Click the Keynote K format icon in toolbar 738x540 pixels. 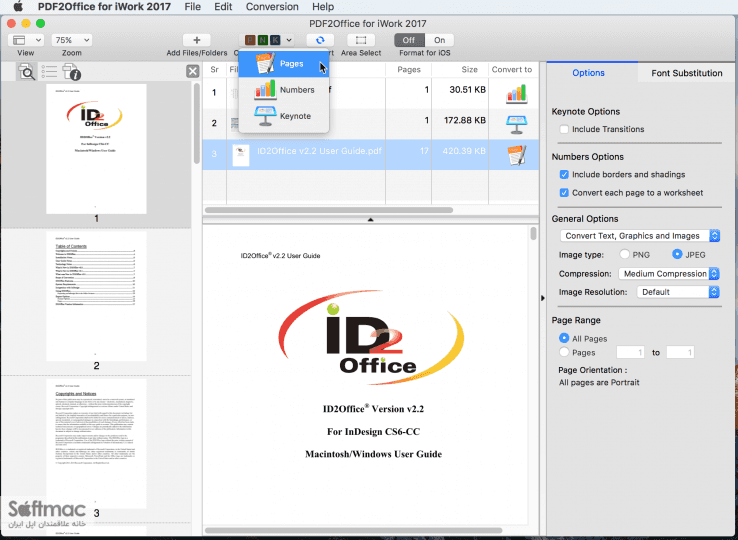[274, 40]
